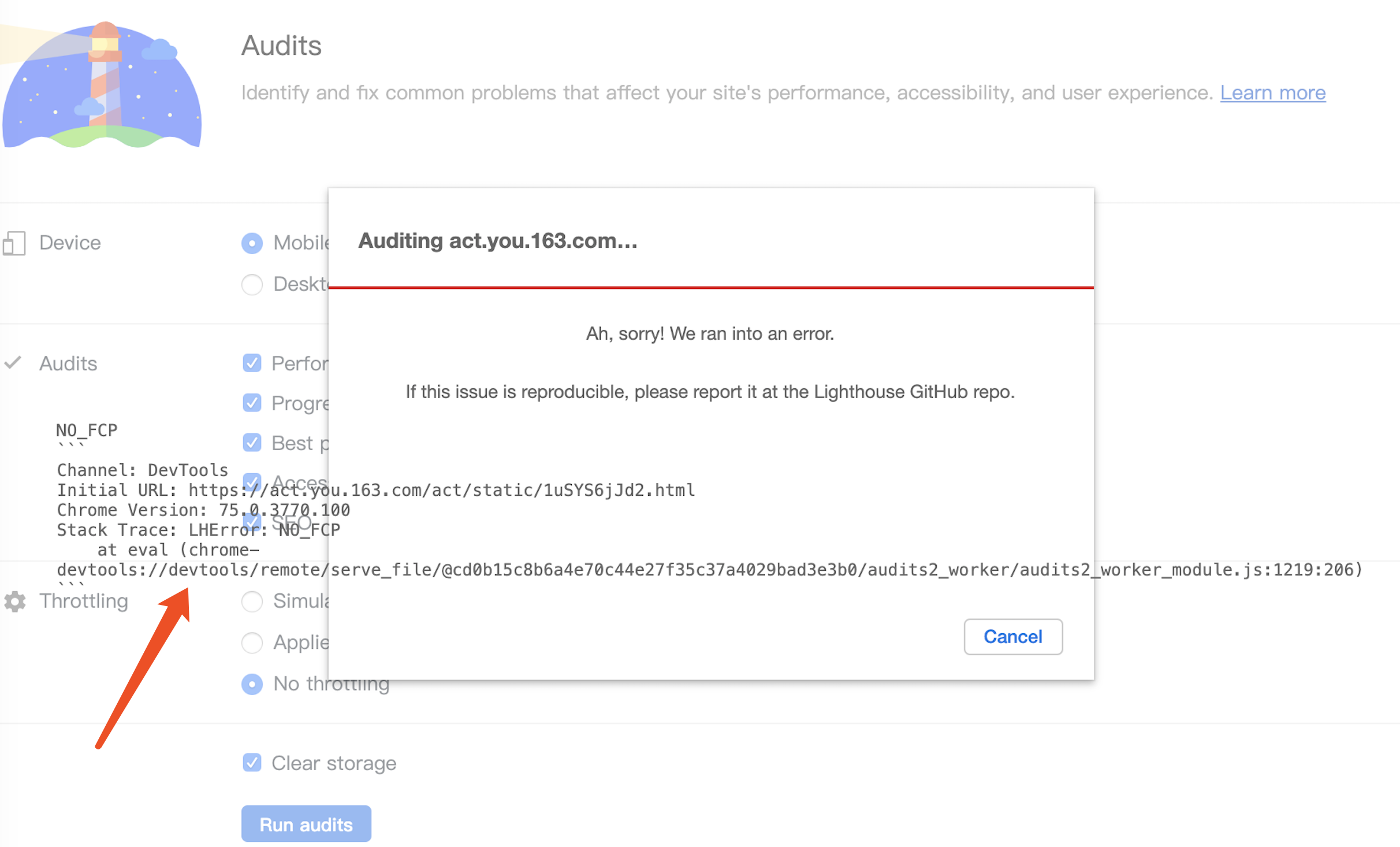Select the Simulated throttling option
The height and width of the screenshot is (847, 1400).
252,601
